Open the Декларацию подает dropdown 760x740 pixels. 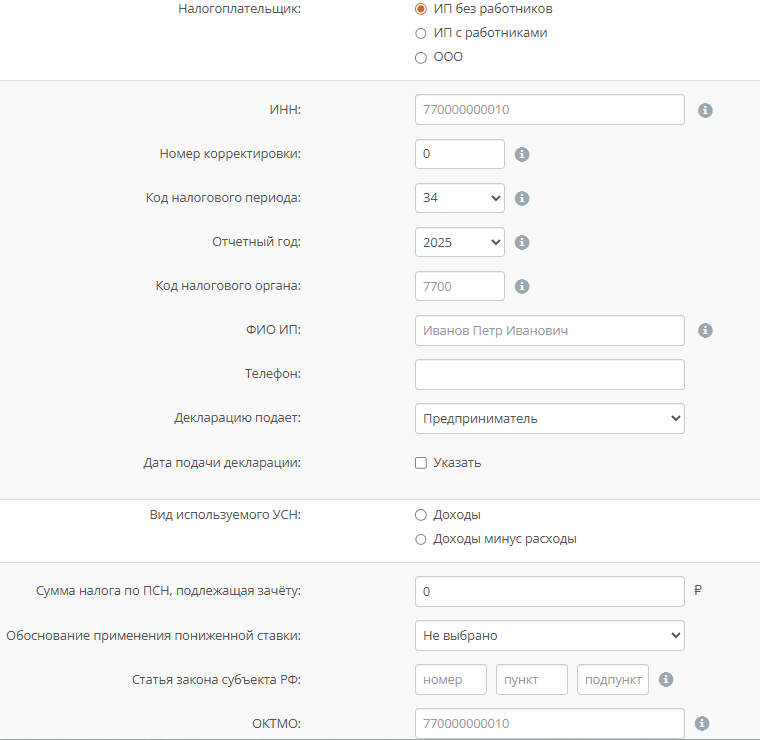[549, 419]
